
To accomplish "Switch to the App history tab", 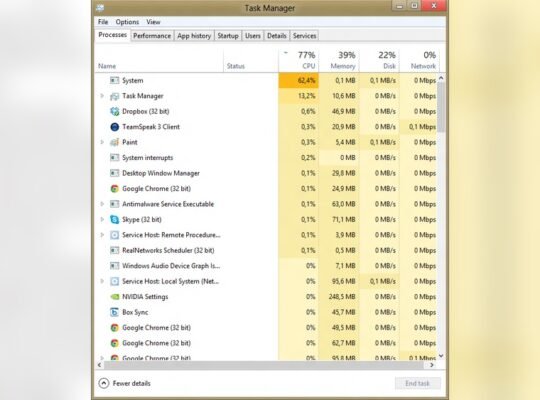I will (x=194, y=36).
